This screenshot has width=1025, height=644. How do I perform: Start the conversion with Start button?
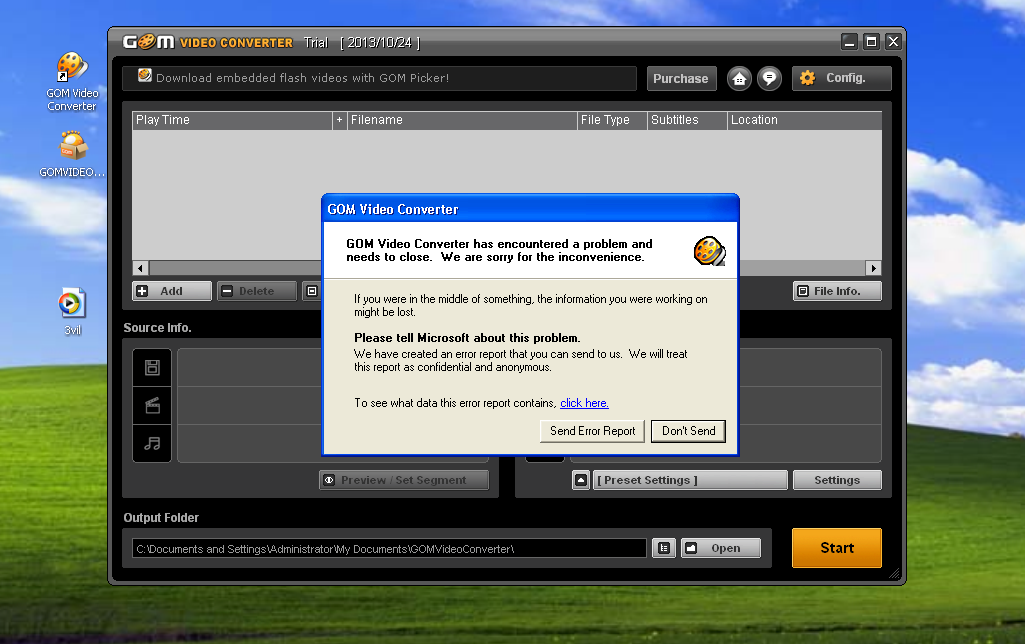tap(837, 548)
